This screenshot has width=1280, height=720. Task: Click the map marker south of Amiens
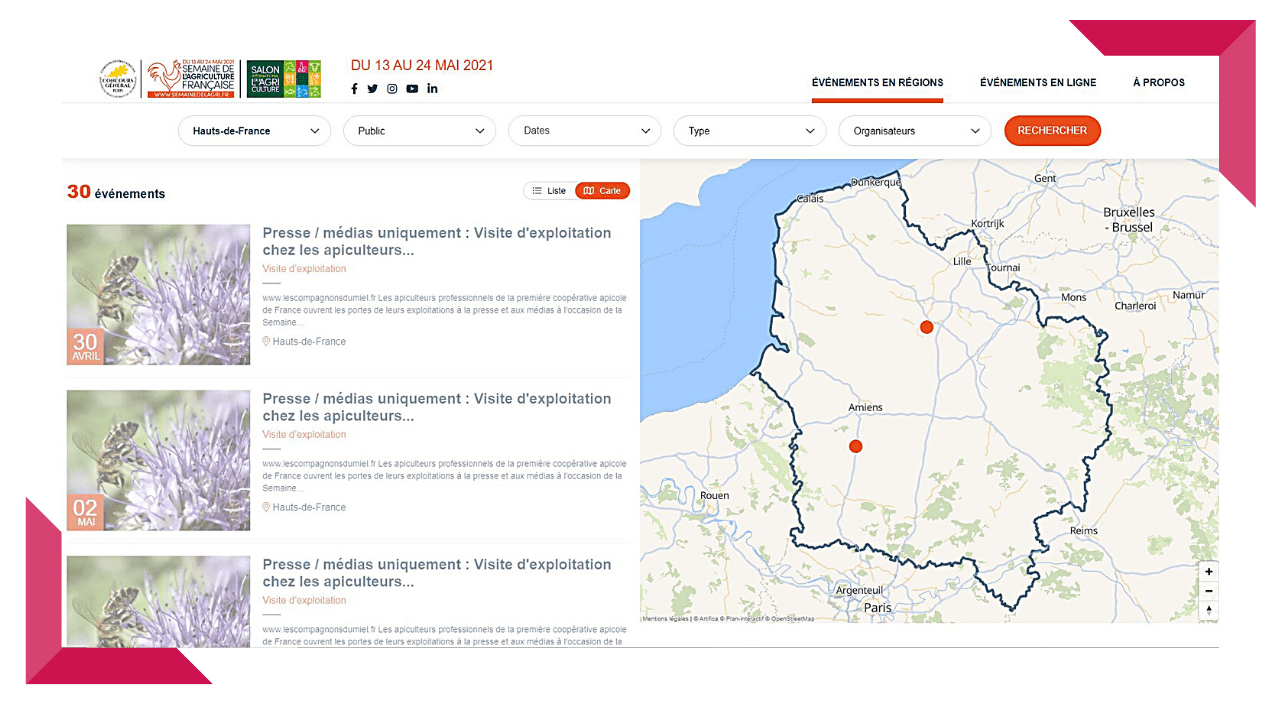[x=855, y=446]
